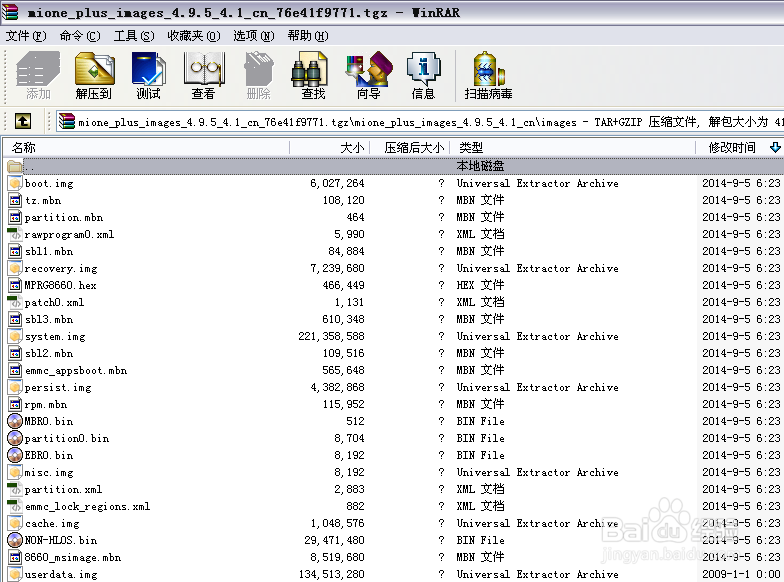This screenshot has width=784, height=582.
Task: Click the userdata.img file icon
Action: 15,574
